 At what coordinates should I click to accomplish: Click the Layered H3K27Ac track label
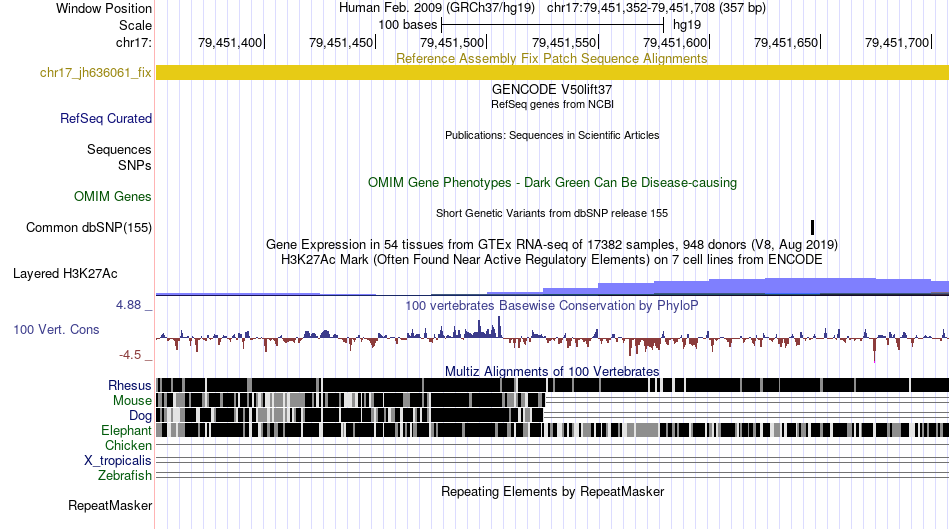coord(65,273)
